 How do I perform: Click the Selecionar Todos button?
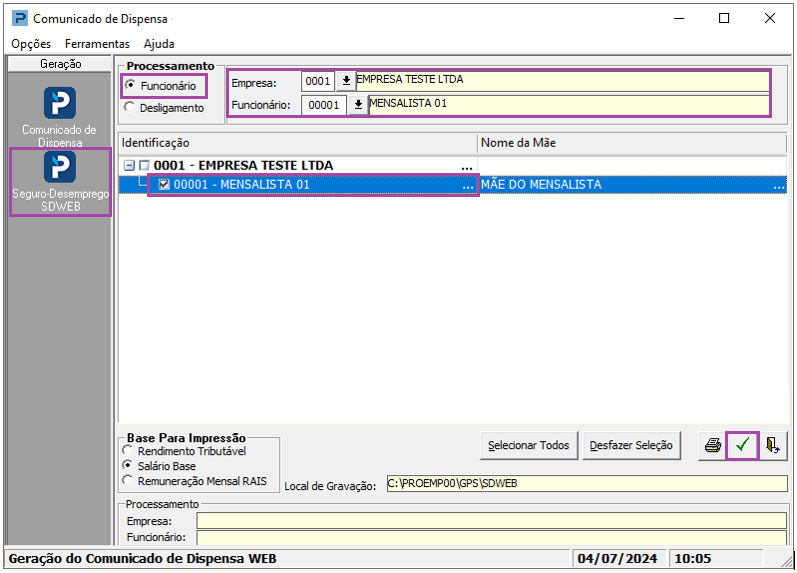[528, 445]
